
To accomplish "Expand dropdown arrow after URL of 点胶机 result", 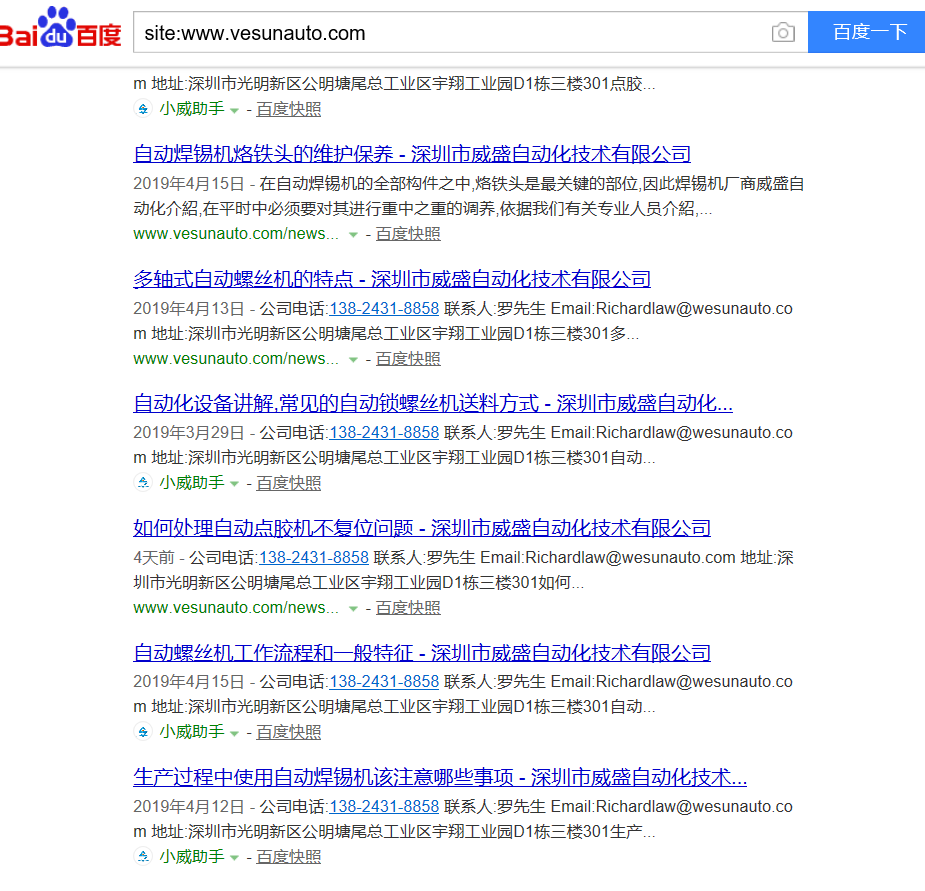I will pos(353,608).
